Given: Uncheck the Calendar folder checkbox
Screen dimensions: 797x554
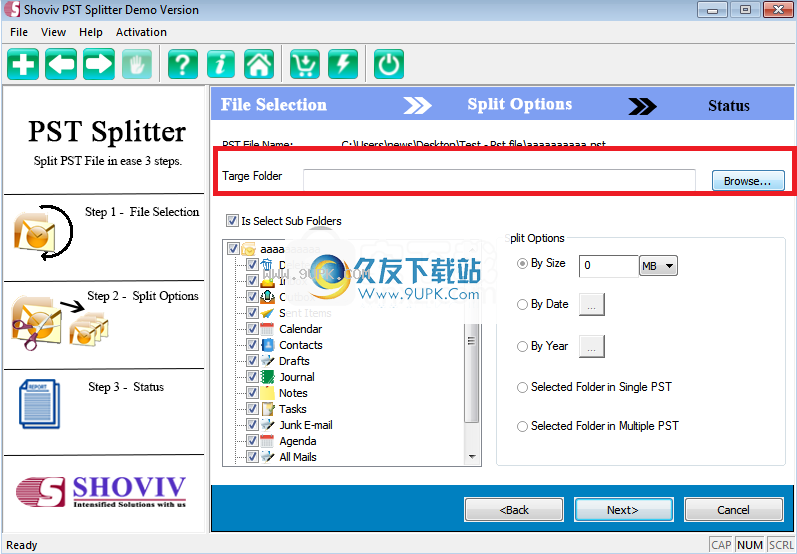Looking at the screenshot, I should tap(252, 329).
